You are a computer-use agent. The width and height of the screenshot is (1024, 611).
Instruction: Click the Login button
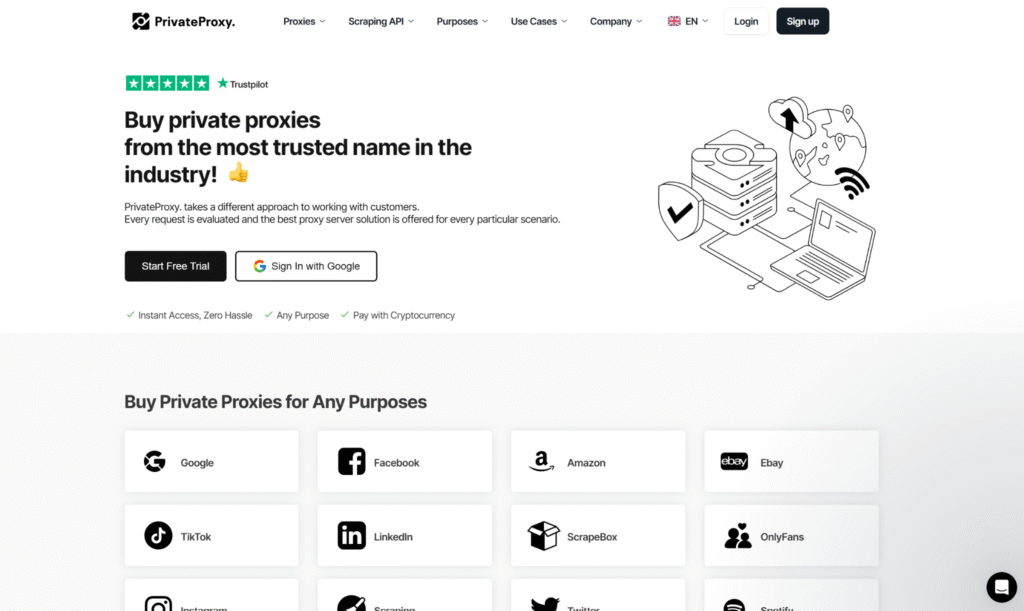746,21
